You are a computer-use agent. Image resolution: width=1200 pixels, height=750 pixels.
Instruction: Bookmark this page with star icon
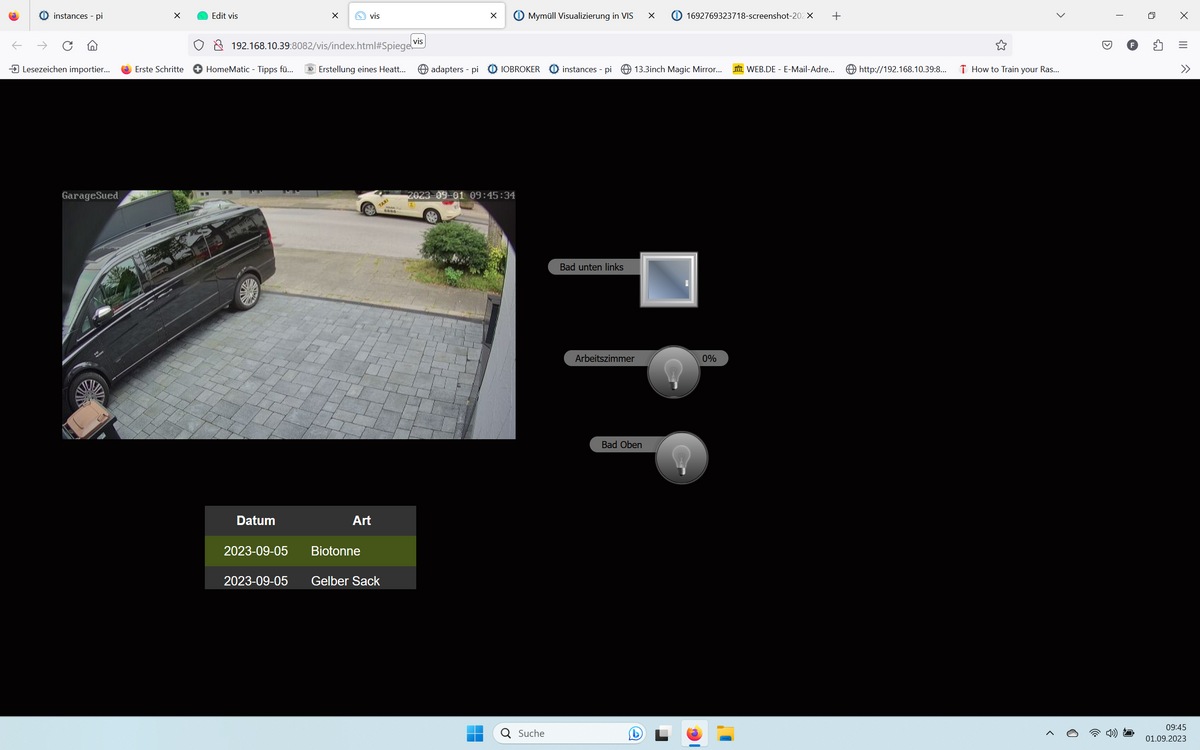tap(1001, 45)
